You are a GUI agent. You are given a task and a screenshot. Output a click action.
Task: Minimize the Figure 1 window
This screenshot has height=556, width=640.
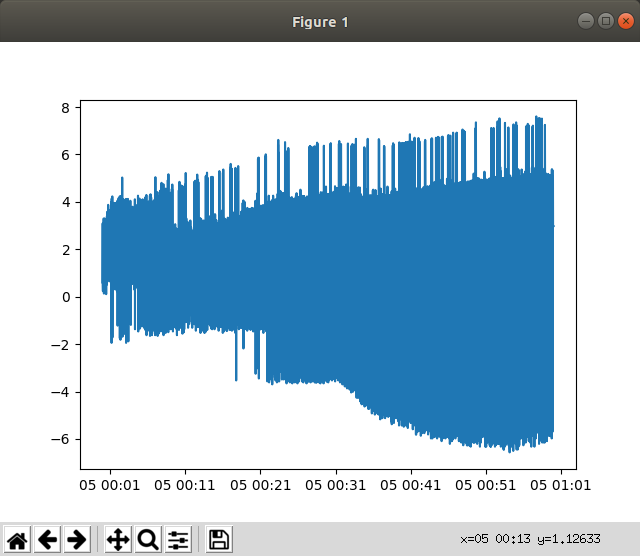(585, 21)
